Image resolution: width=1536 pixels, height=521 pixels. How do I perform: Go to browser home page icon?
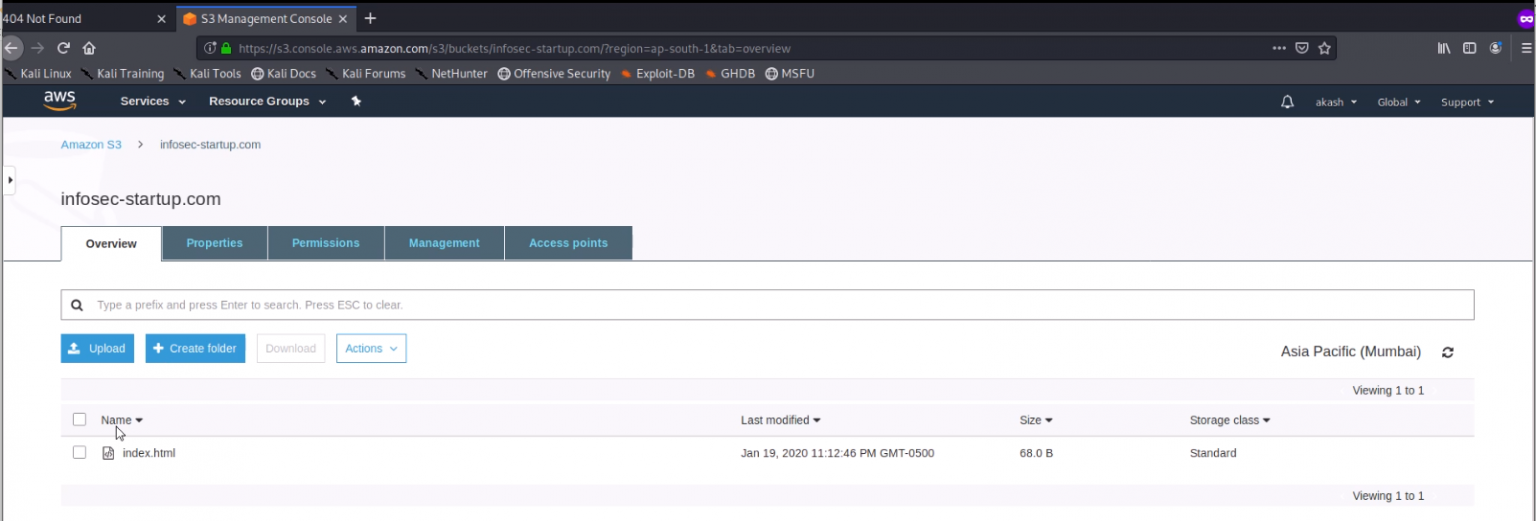(89, 47)
